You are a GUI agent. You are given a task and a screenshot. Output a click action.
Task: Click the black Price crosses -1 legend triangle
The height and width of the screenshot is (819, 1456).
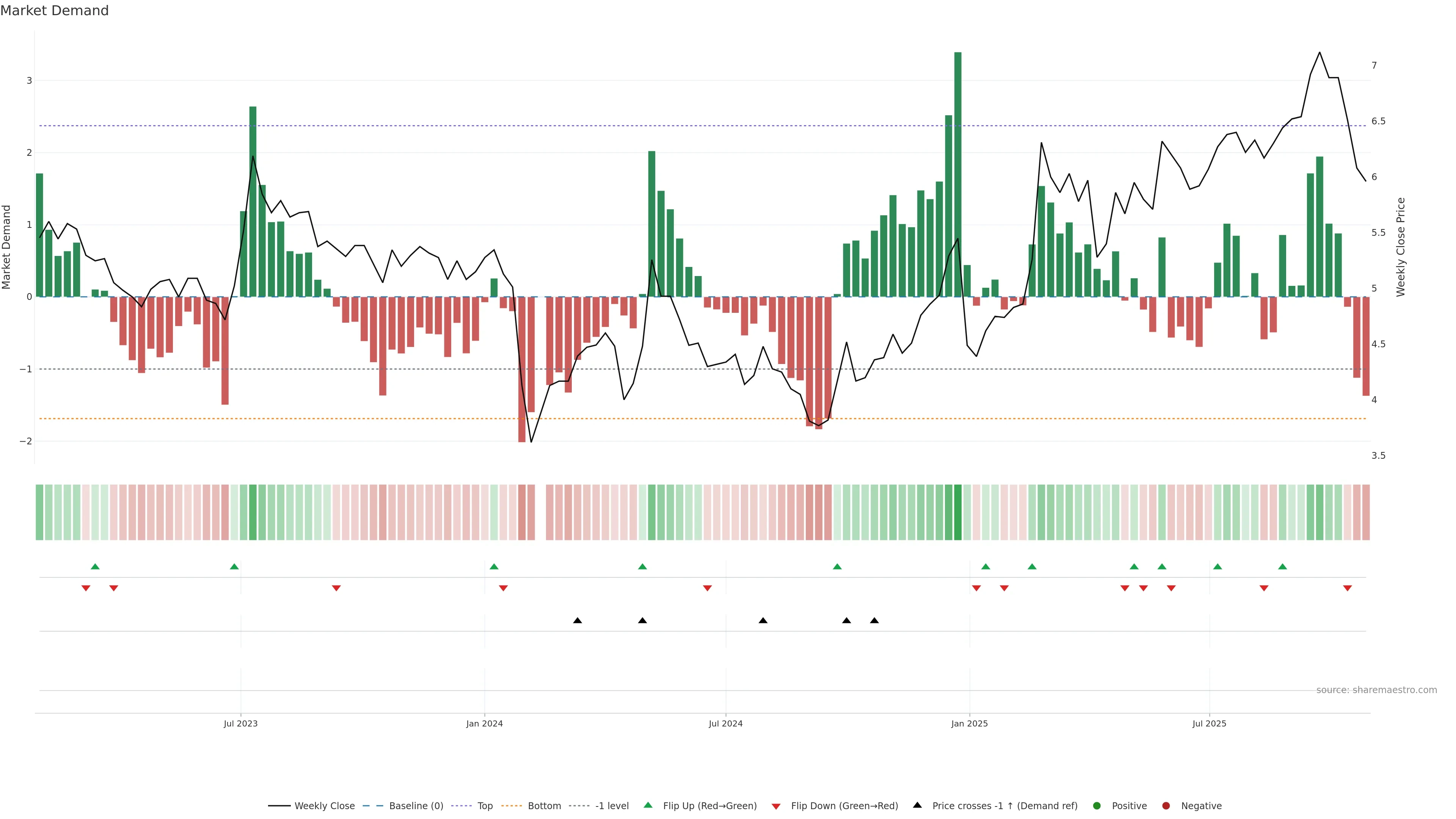point(917,805)
